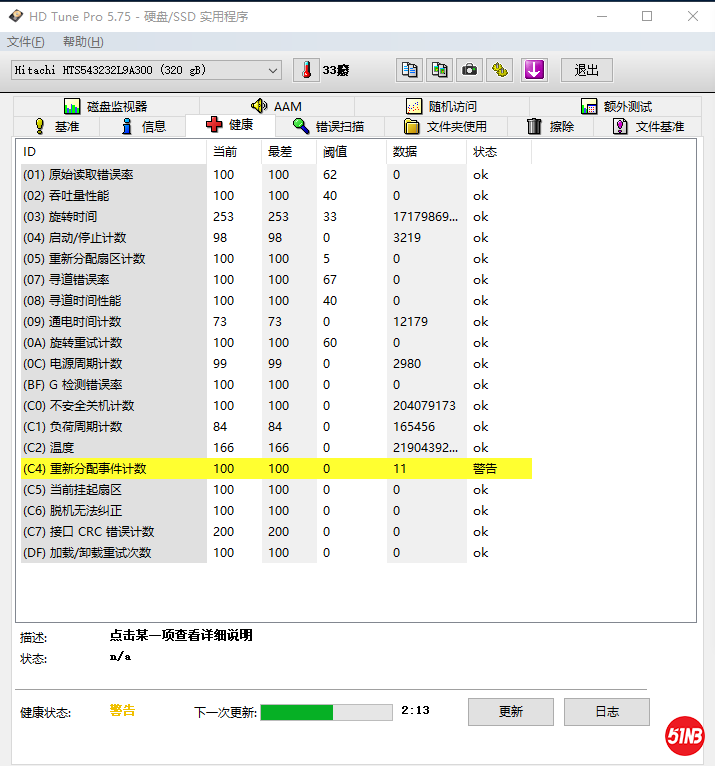The width and height of the screenshot is (715, 766).
Task: Click the 日志 log button
Action: [x=606, y=712]
